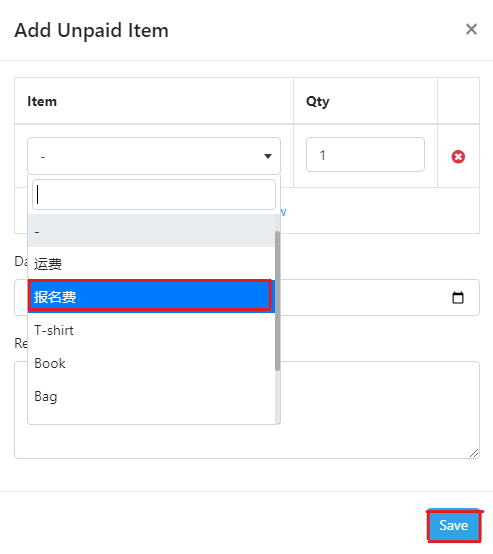Screen dimensions: 493x554
Task: Click scrollbar track below the thumb
Action: (277, 397)
